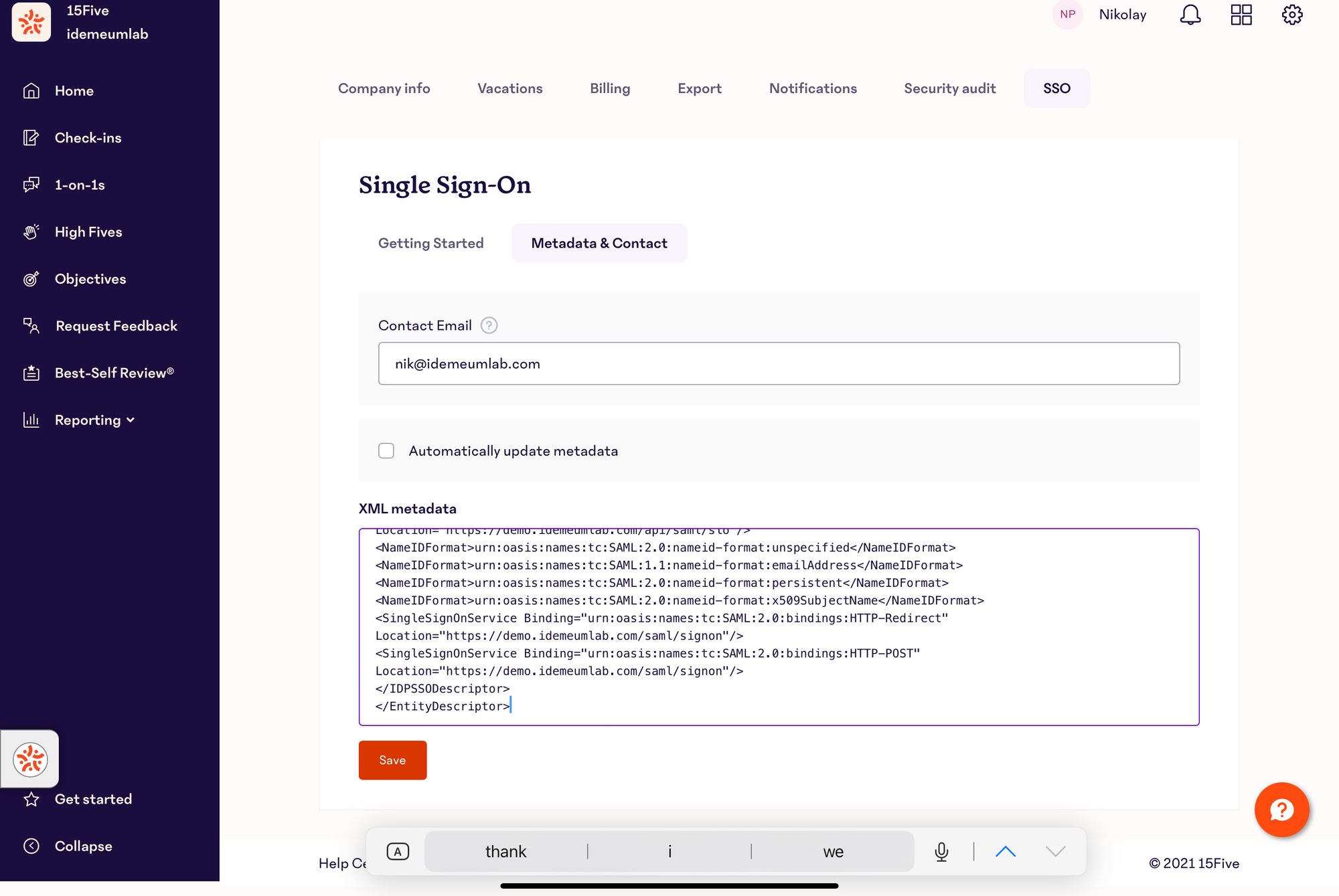This screenshot has width=1339, height=896.
Task: Click inside the XML metadata textarea
Action: point(779,627)
